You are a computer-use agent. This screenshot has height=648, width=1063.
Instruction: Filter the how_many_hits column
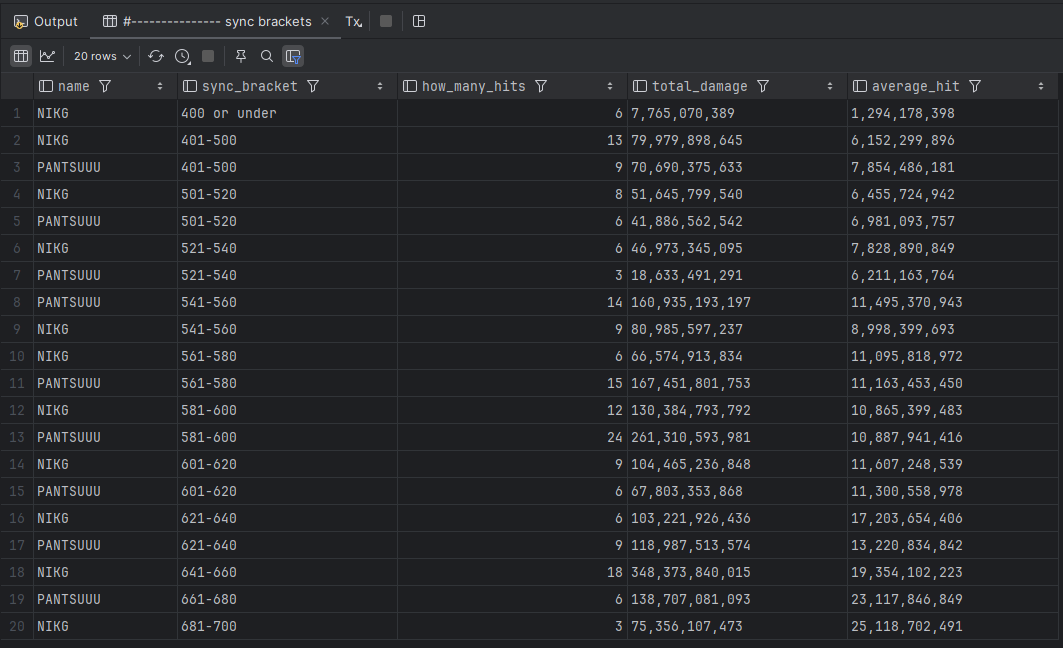[x=541, y=86]
